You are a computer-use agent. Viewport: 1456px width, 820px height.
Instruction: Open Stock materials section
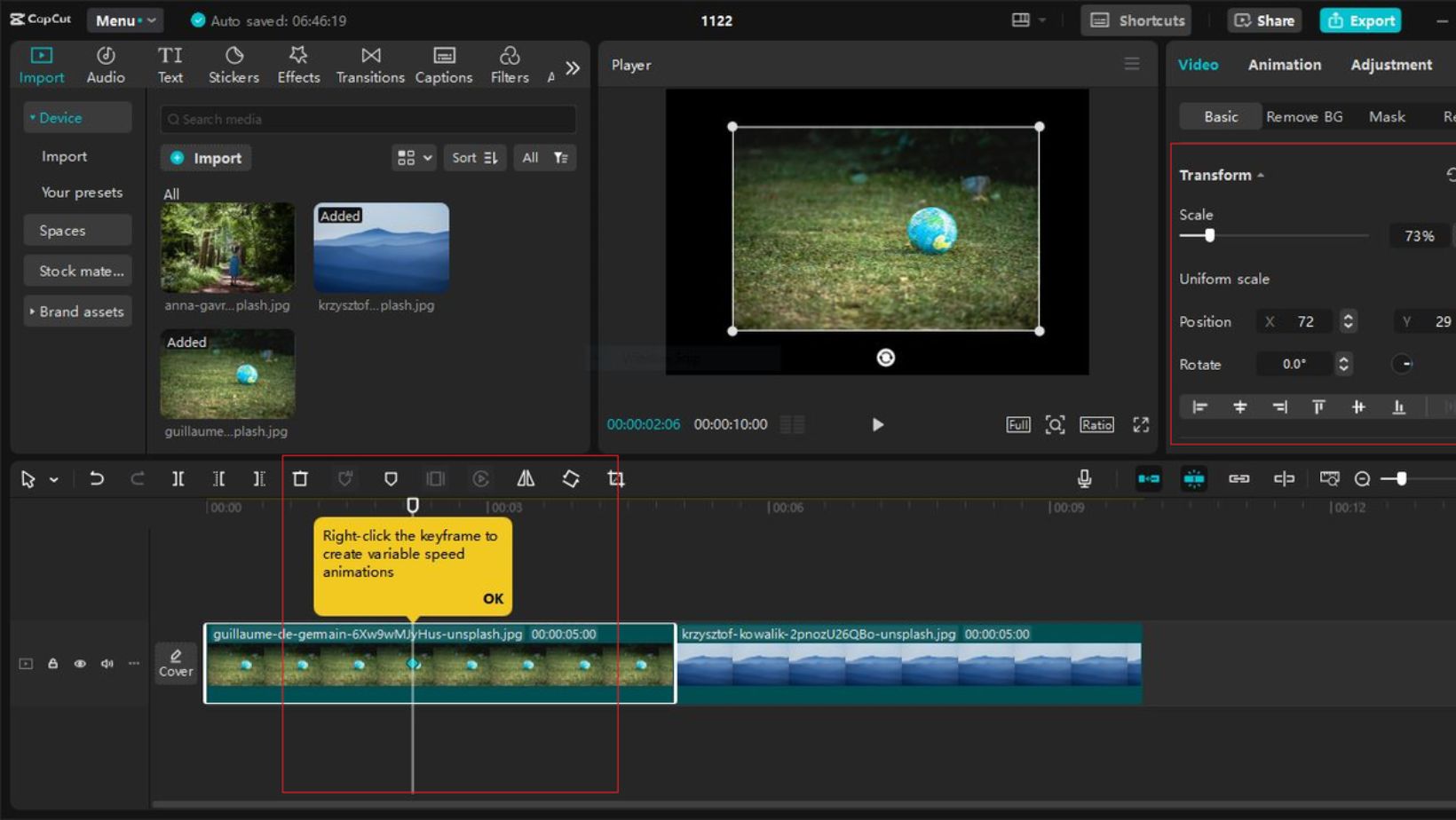tap(77, 271)
